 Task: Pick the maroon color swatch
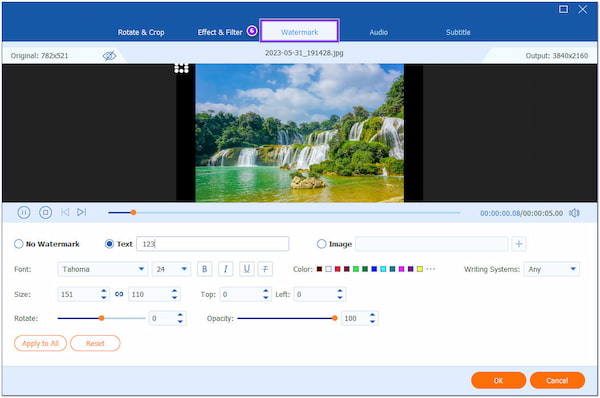[347, 269]
